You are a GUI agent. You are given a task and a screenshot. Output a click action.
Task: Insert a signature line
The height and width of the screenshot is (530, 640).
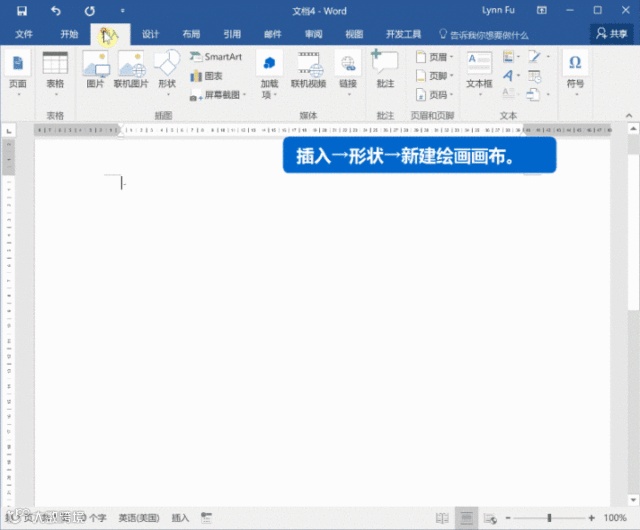coord(538,57)
